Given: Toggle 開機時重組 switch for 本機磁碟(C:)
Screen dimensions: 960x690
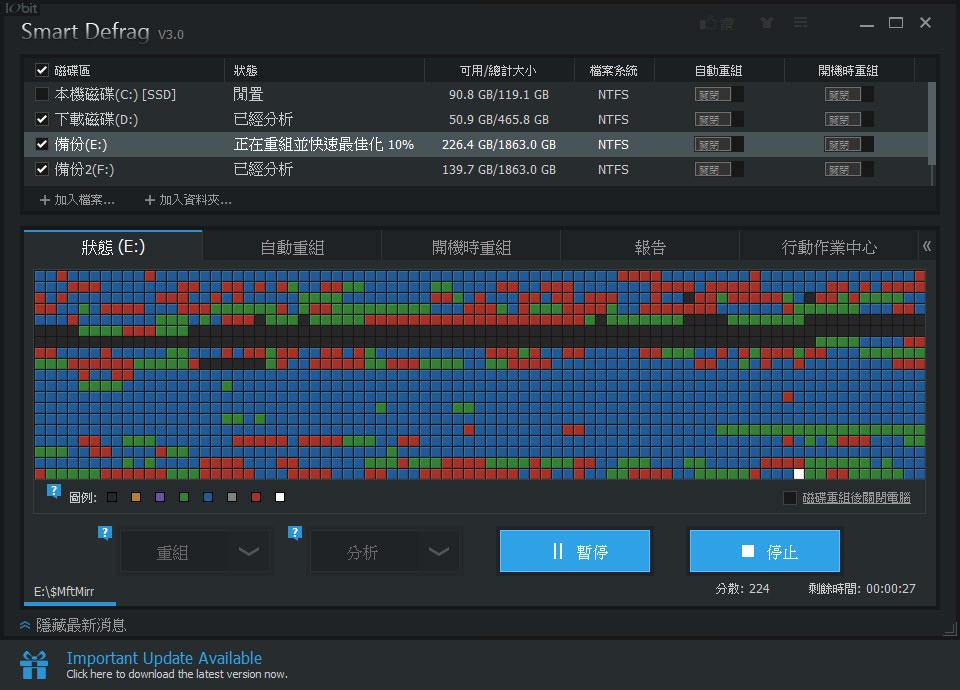Looking at the screenshot, I should (849, 94).
